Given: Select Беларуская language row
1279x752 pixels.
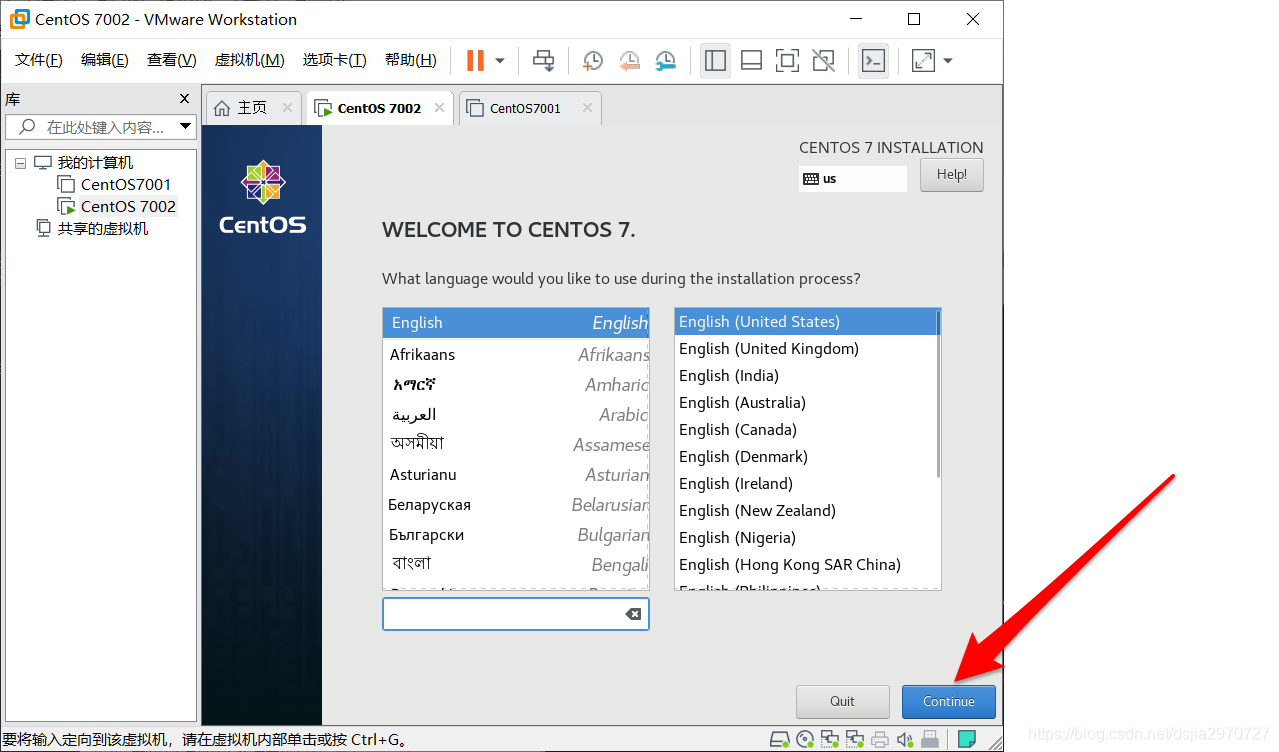Looking at the screenshot, I should pyautogui.click(x=516, y=504).
